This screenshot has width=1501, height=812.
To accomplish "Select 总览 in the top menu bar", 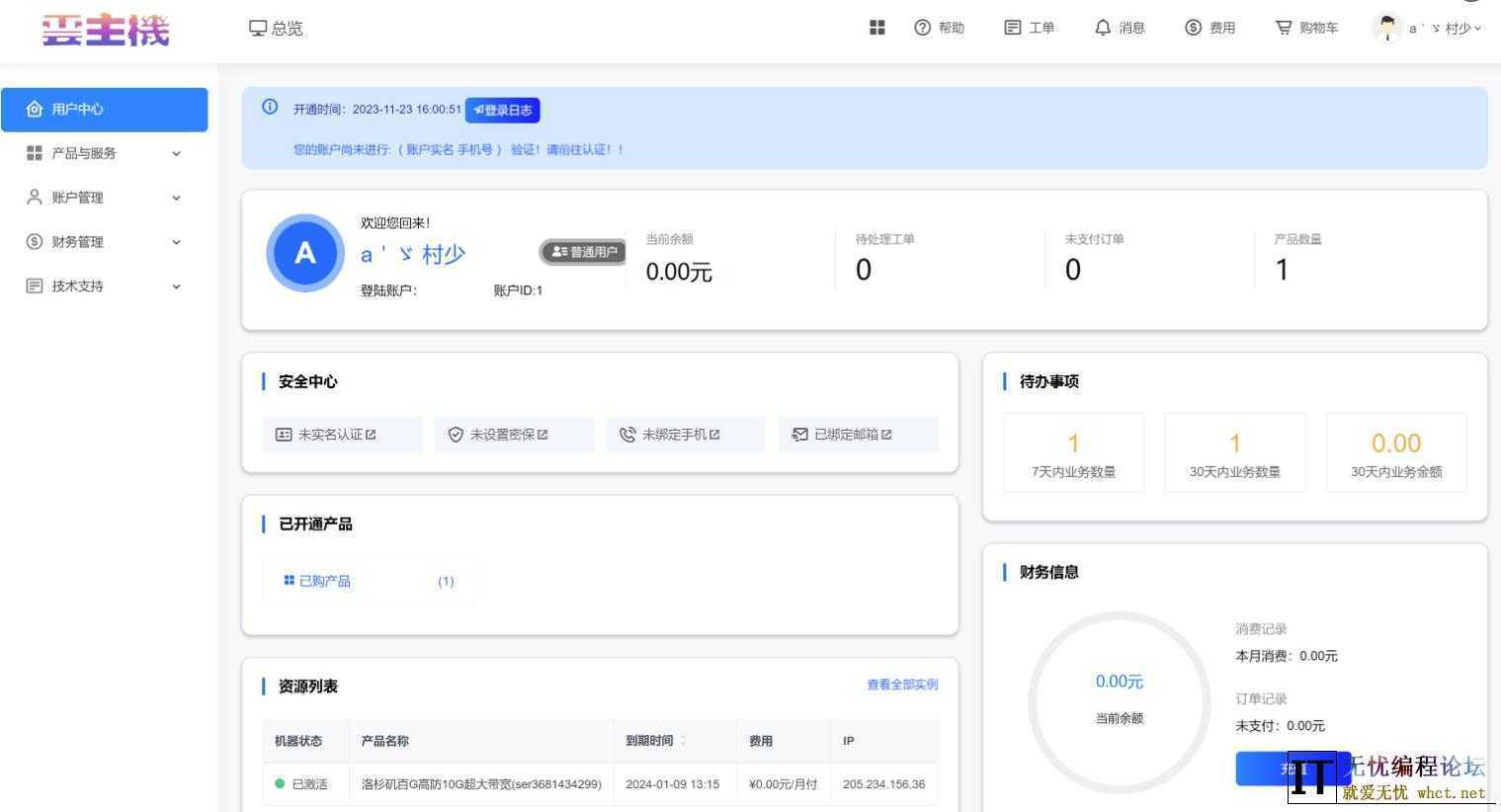I will pyautogui.click(x=276, y=28).
